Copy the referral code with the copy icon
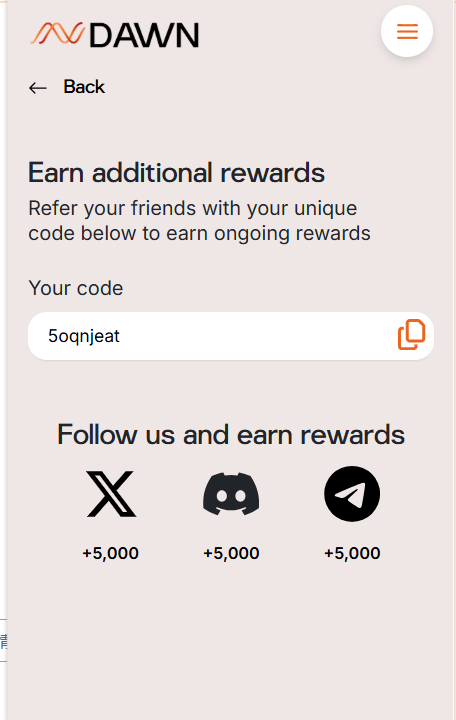This screenshot has height=720, width=456. (x=411, y=335)
